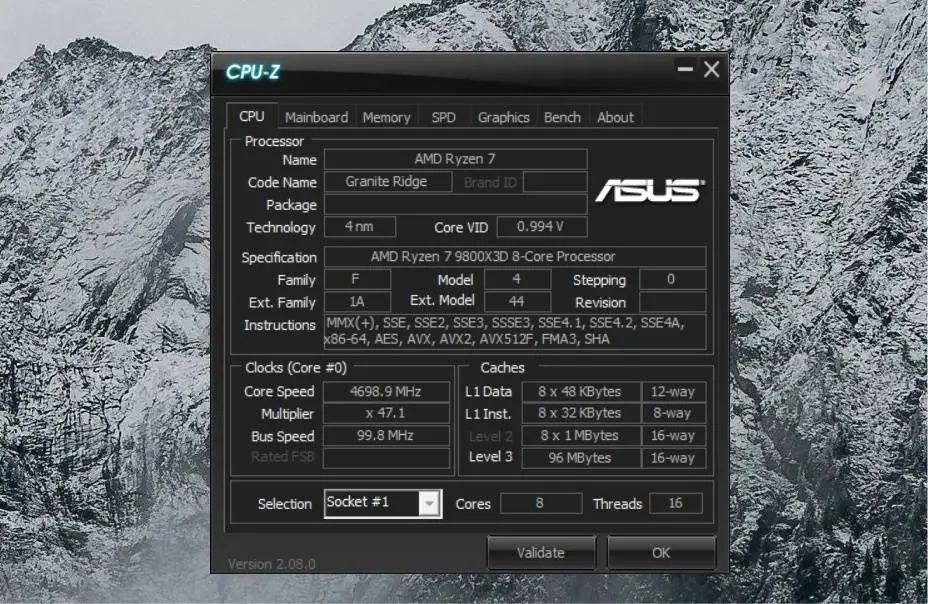Viewport: 928px width, 604px height.
Task: Click the Core VID voltage field
Action: click(541, 226)
